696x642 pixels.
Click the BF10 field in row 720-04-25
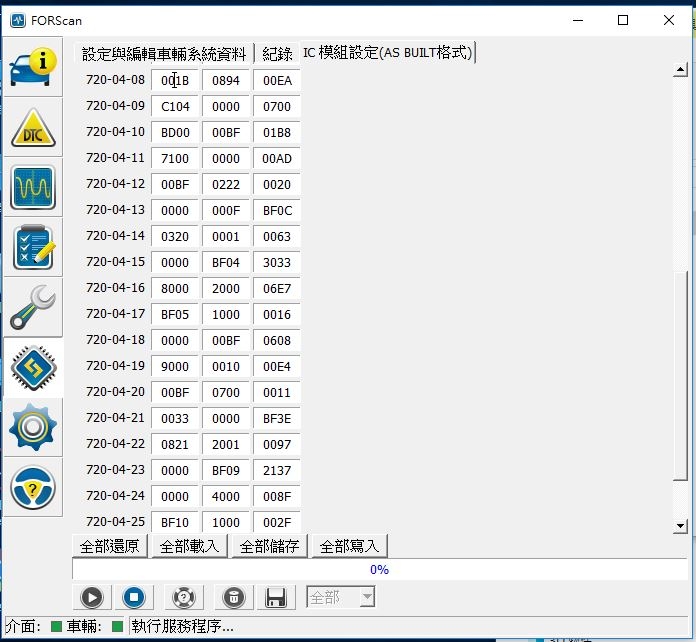coord(175,522)
